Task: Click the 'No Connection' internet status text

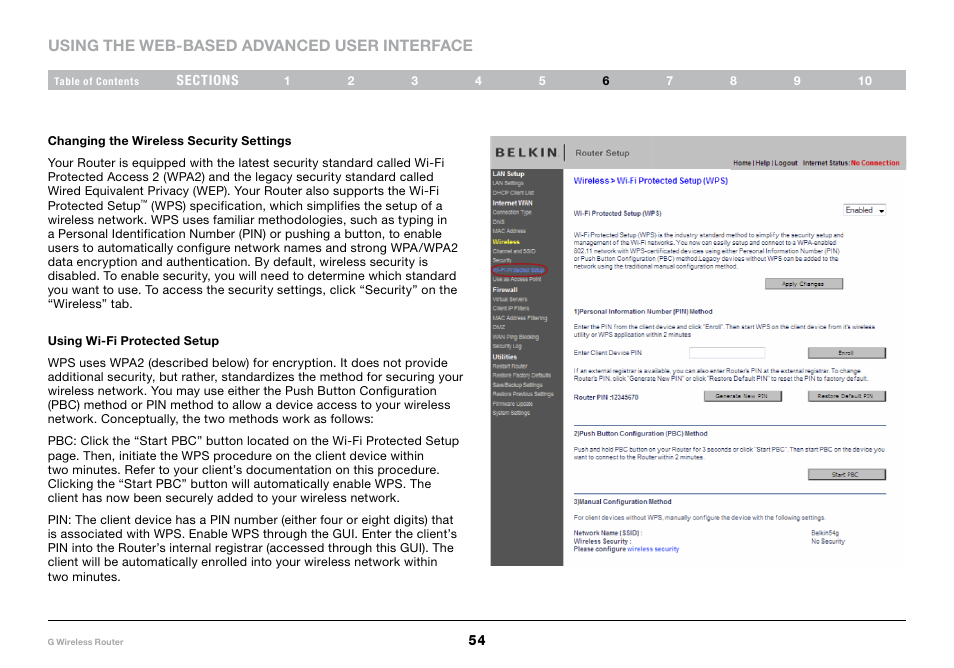Action: 875,163
